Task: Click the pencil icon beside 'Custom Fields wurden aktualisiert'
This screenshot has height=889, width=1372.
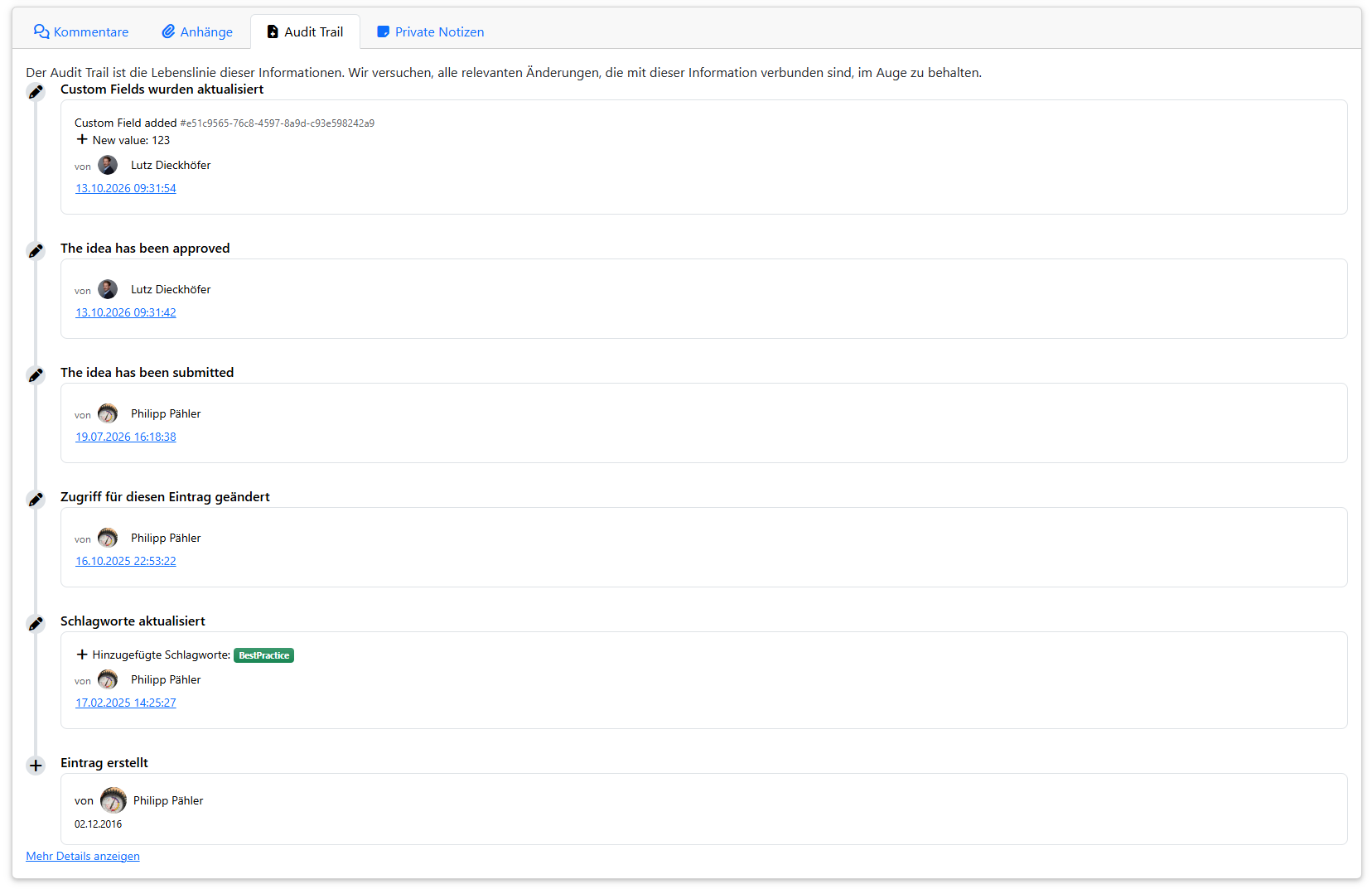Action: [36, 92]
